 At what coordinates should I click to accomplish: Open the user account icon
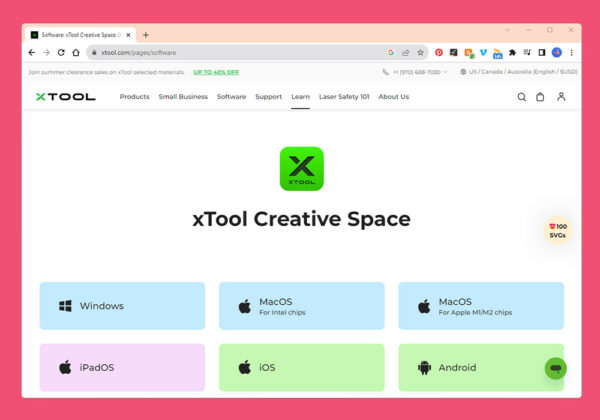[x=561, y=96]
